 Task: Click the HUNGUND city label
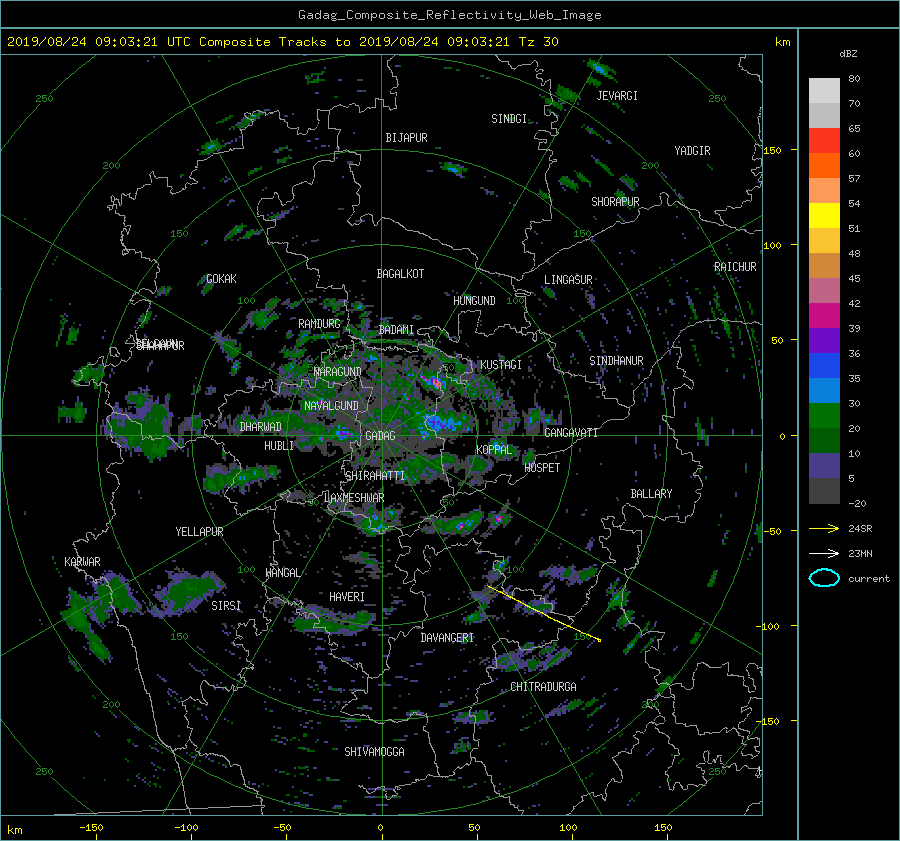(474, 301)
